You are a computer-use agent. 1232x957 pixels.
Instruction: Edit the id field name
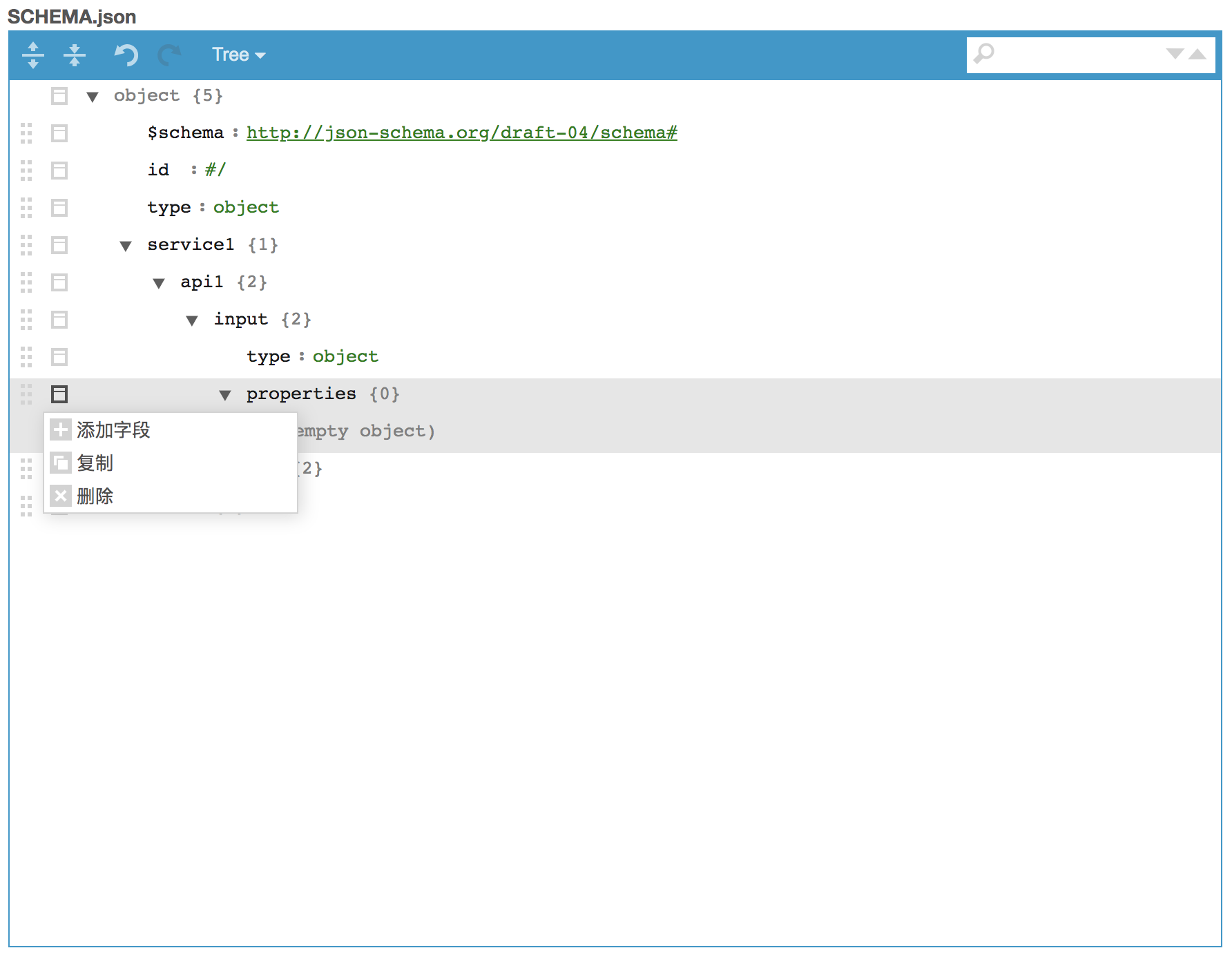coord(158,170)
